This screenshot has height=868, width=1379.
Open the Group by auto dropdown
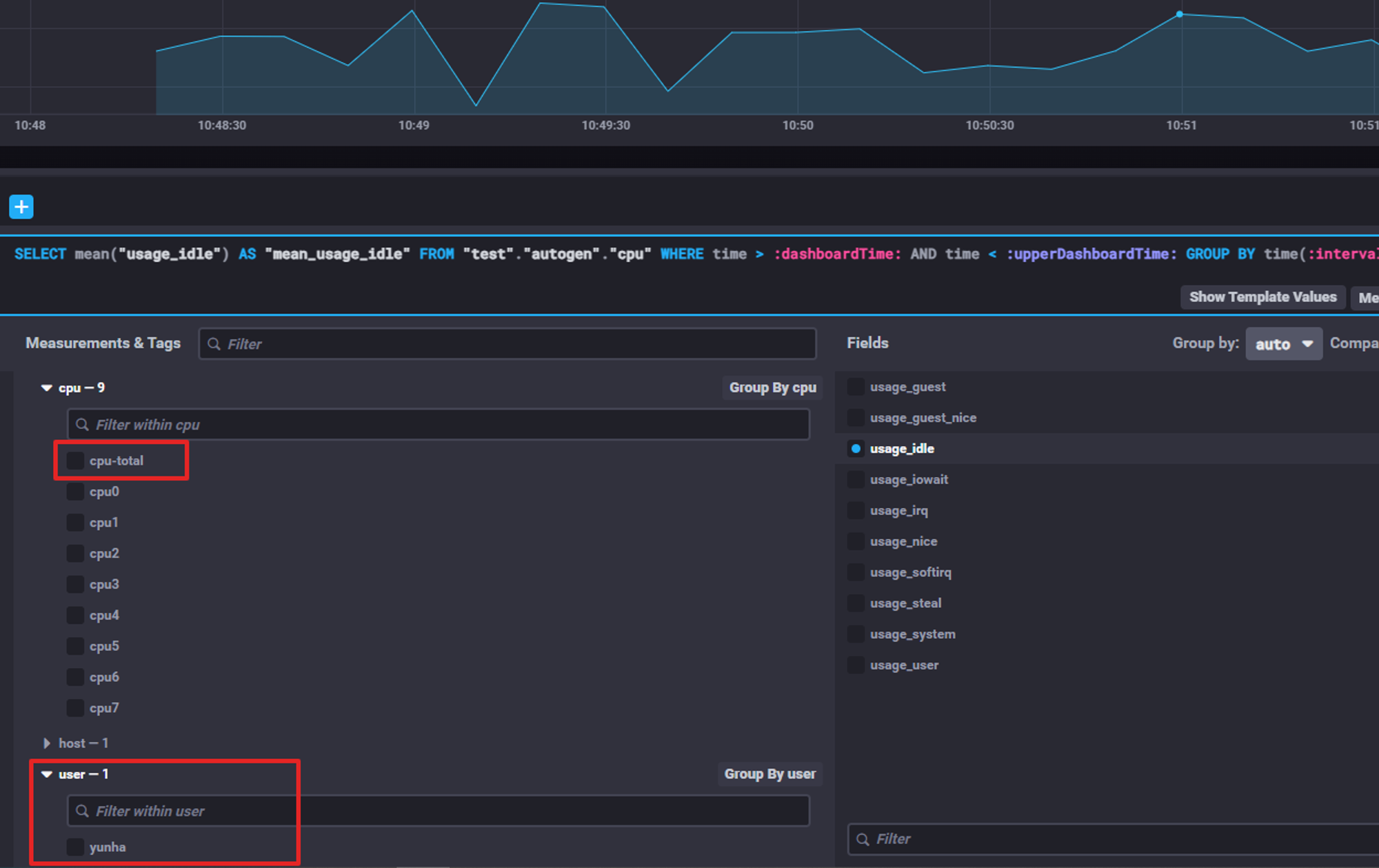pos(1283,344)
